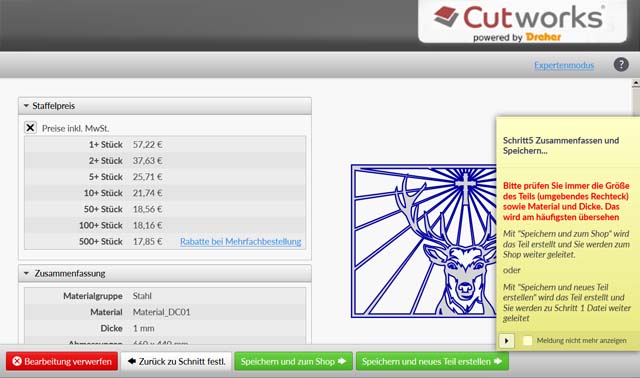
Task: Collapse the Zusammenfassung section
Action: coord(26,273)
